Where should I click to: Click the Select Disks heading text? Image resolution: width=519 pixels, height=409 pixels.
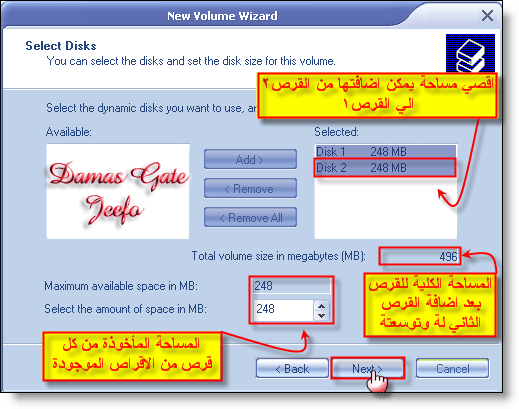(x=61, y=46)
